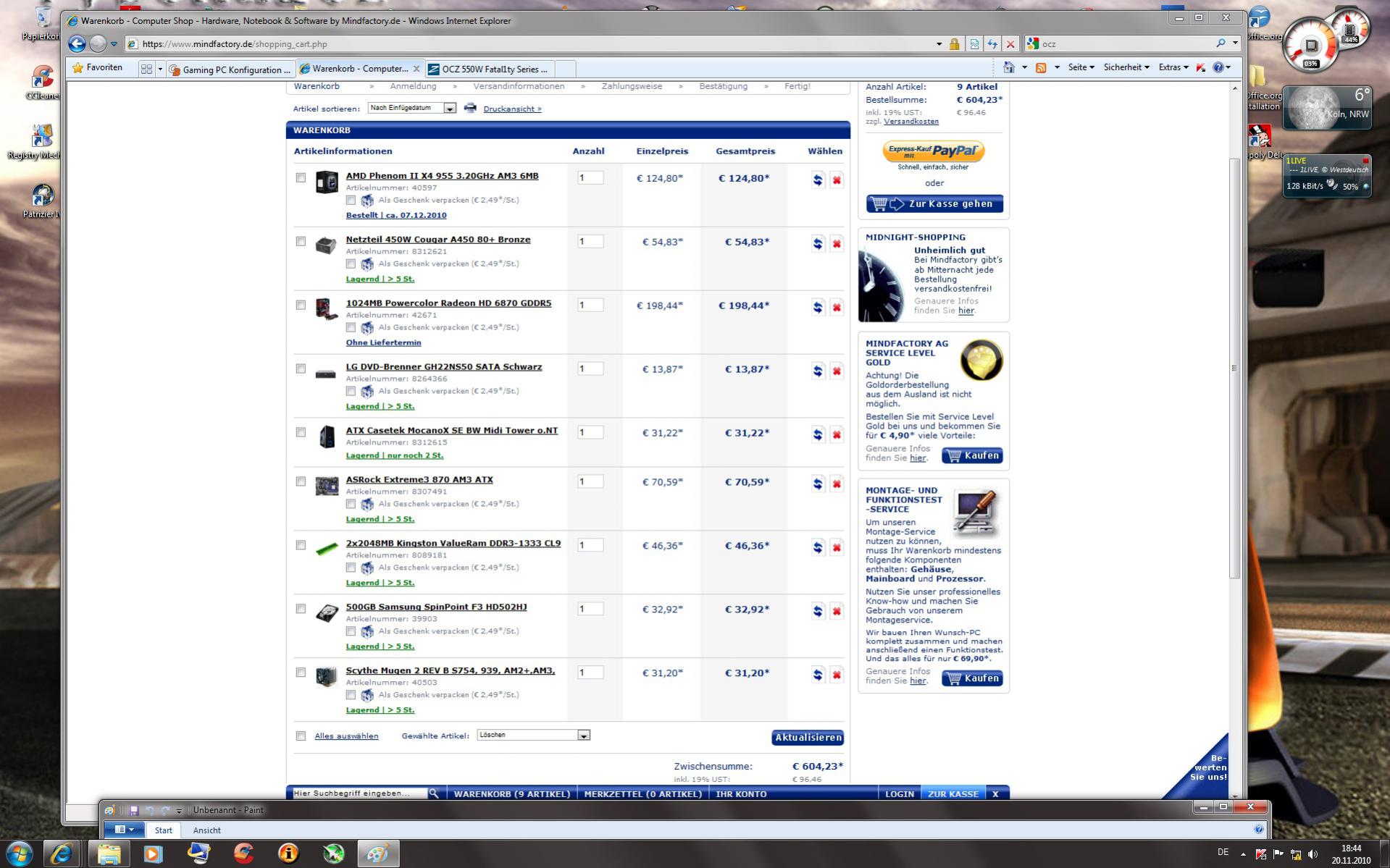Remove ATX Casetek MocanoX case item
1390x868 pixels.
click(x=837, y=435)
